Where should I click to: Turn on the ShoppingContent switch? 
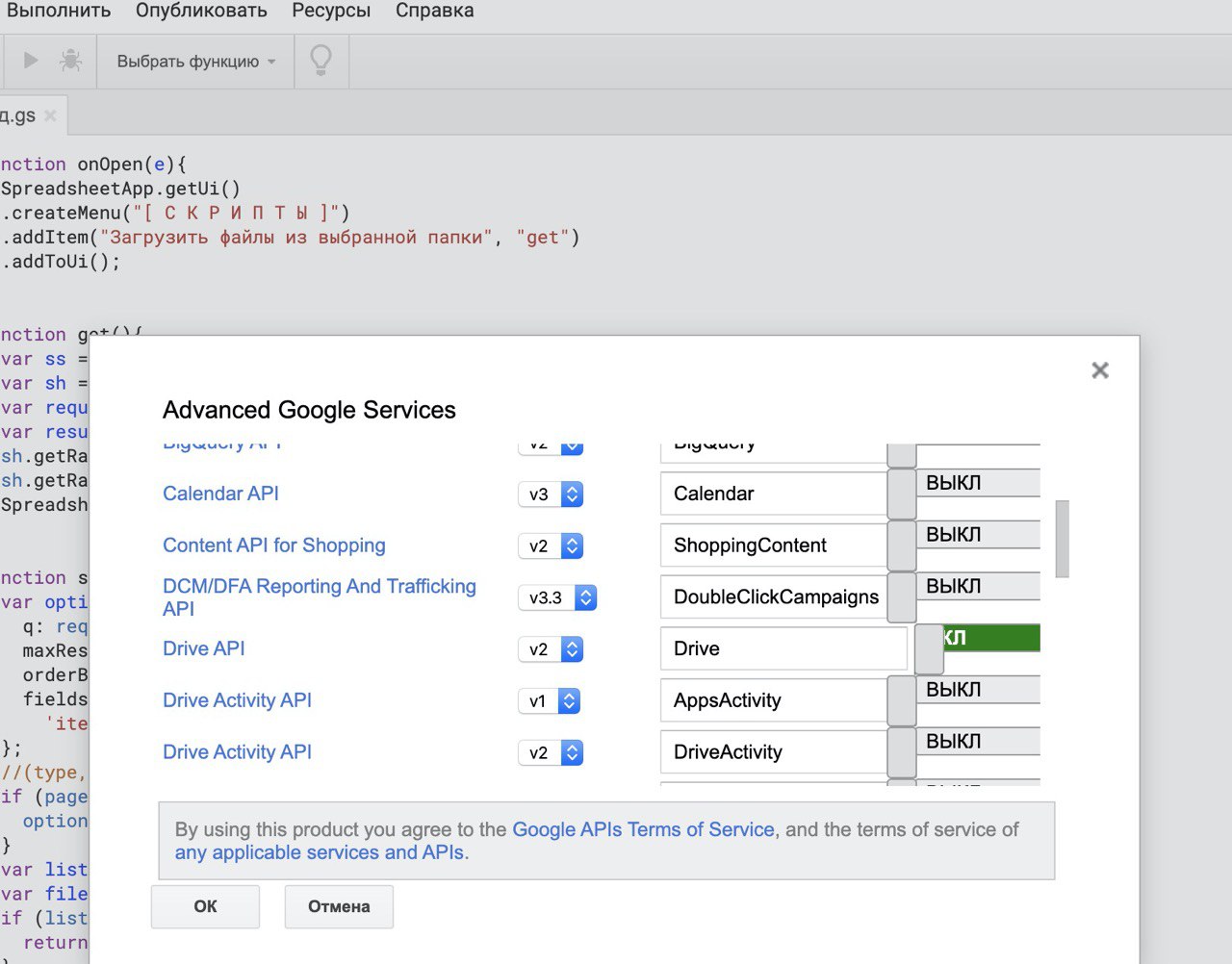point(963,545)
